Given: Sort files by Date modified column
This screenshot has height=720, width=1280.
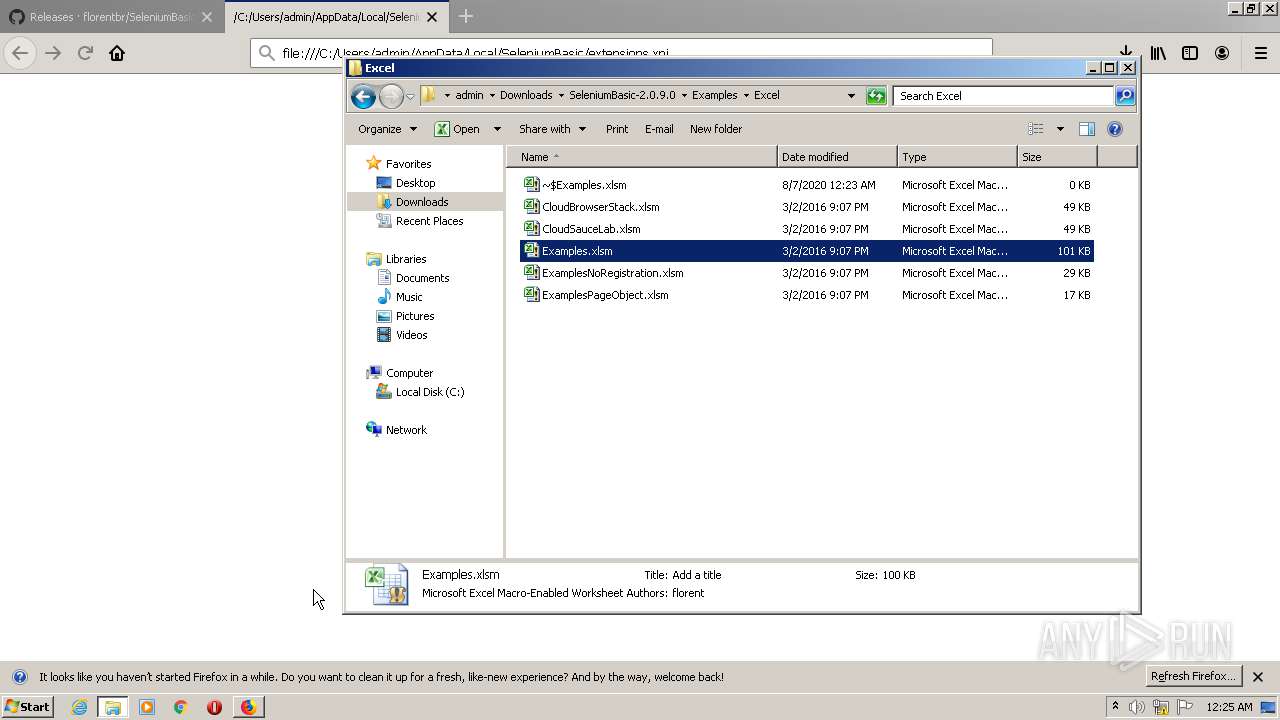Looking at the screenshot, I should coord(837,157).
